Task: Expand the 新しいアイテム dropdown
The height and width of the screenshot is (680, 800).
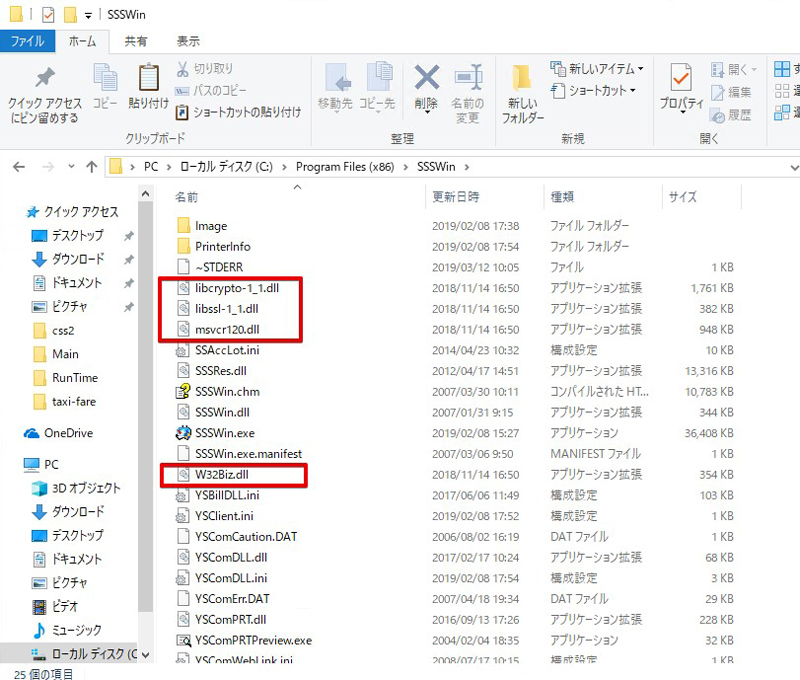Action: tap(597, 69)
